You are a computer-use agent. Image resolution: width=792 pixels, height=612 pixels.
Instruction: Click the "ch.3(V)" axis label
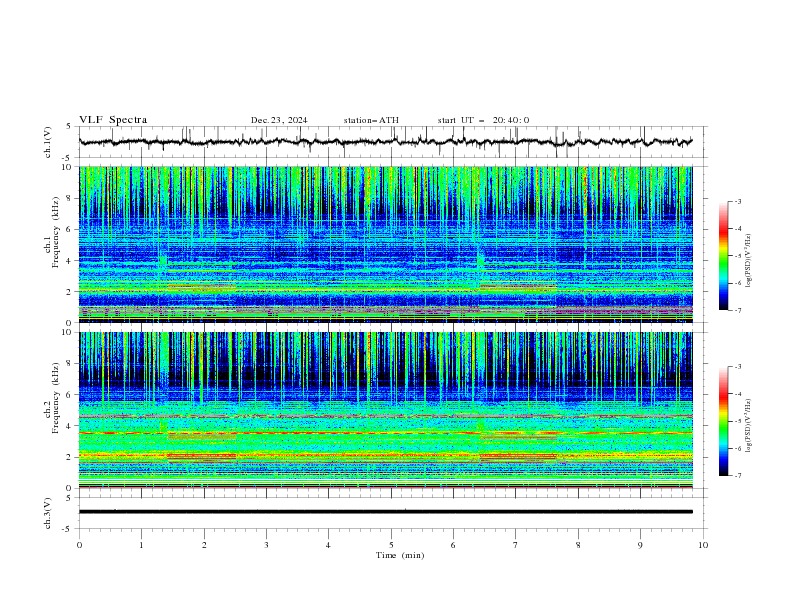coord(48,513)
